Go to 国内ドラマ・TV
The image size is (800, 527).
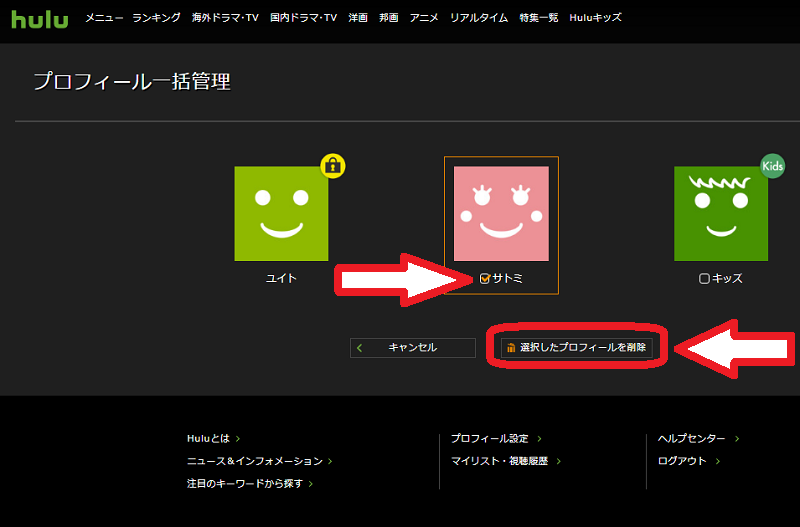click(304, 18)
